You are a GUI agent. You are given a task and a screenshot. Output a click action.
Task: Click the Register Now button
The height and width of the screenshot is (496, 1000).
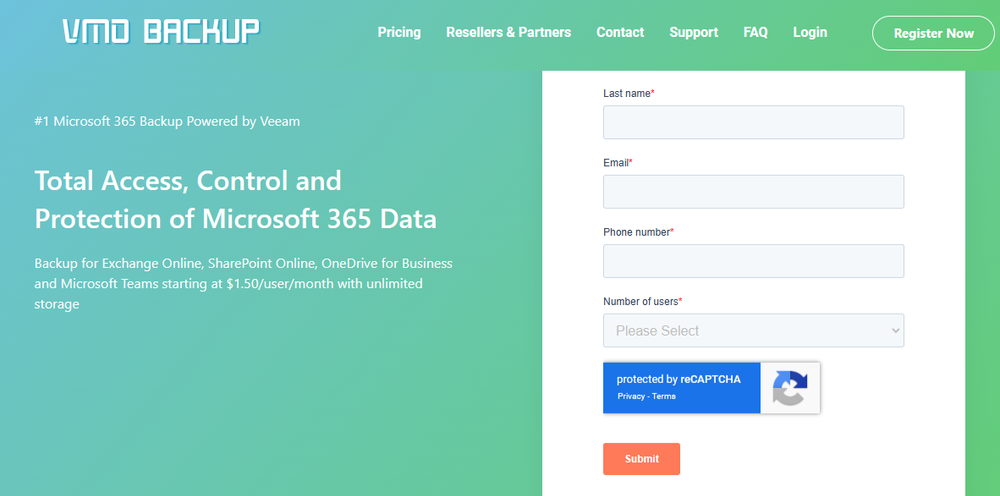(934, 33)
